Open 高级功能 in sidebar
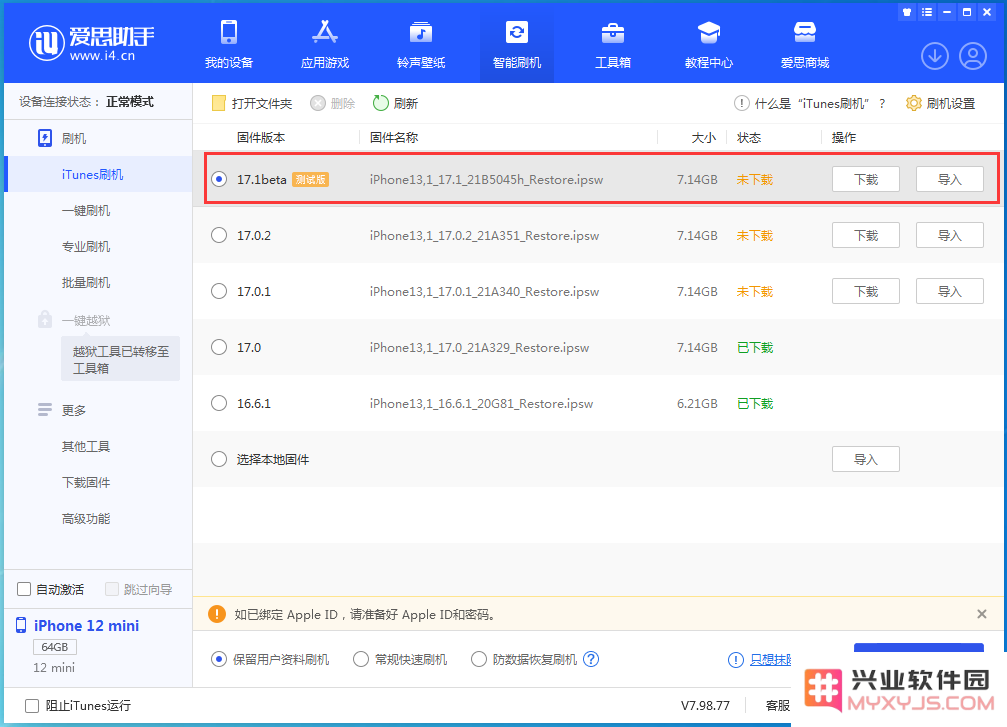This screenshot has width=1007, height=727. [86, 518]
